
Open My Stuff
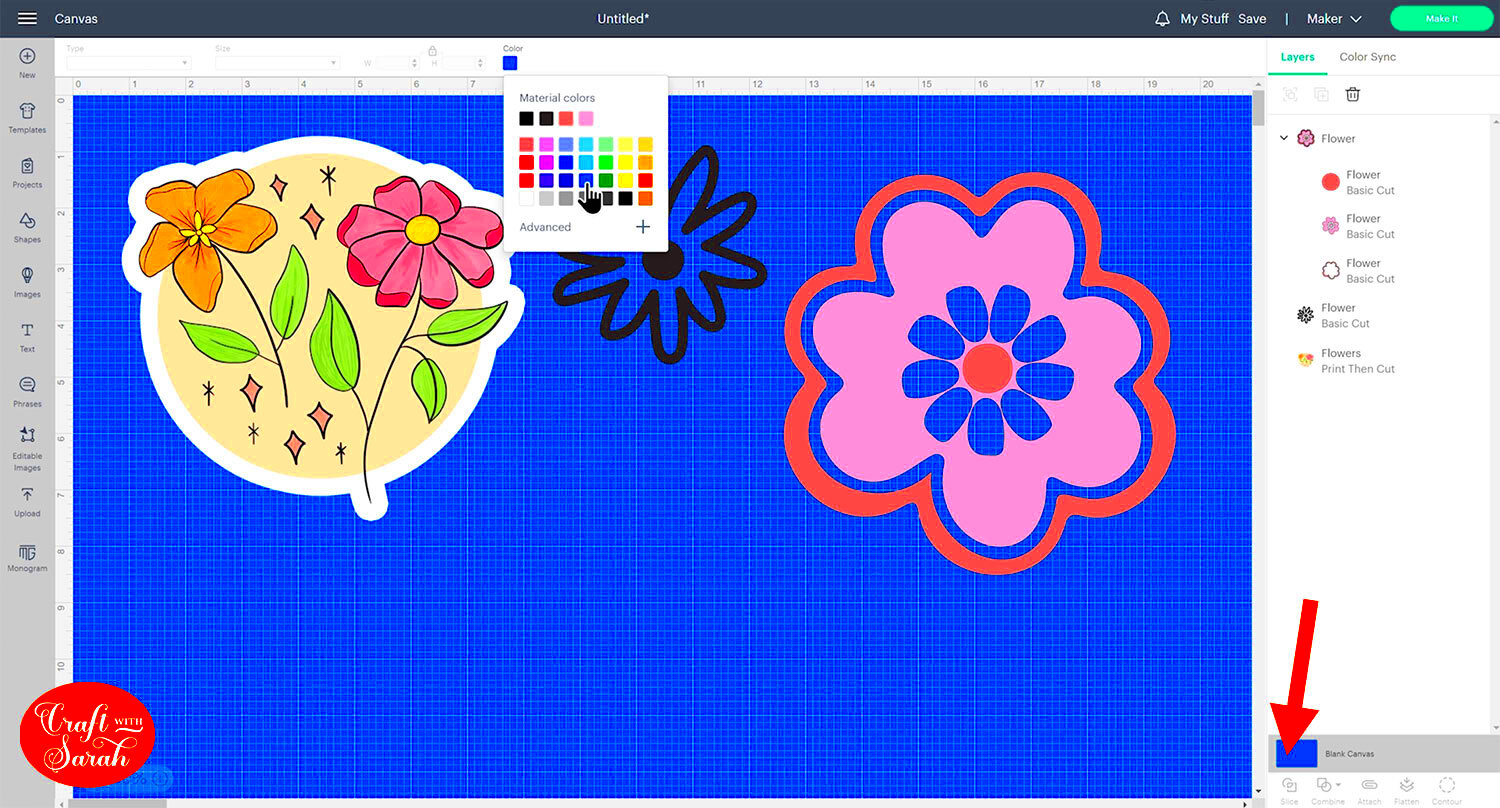pyautogui.click(x=1204, y=19)
